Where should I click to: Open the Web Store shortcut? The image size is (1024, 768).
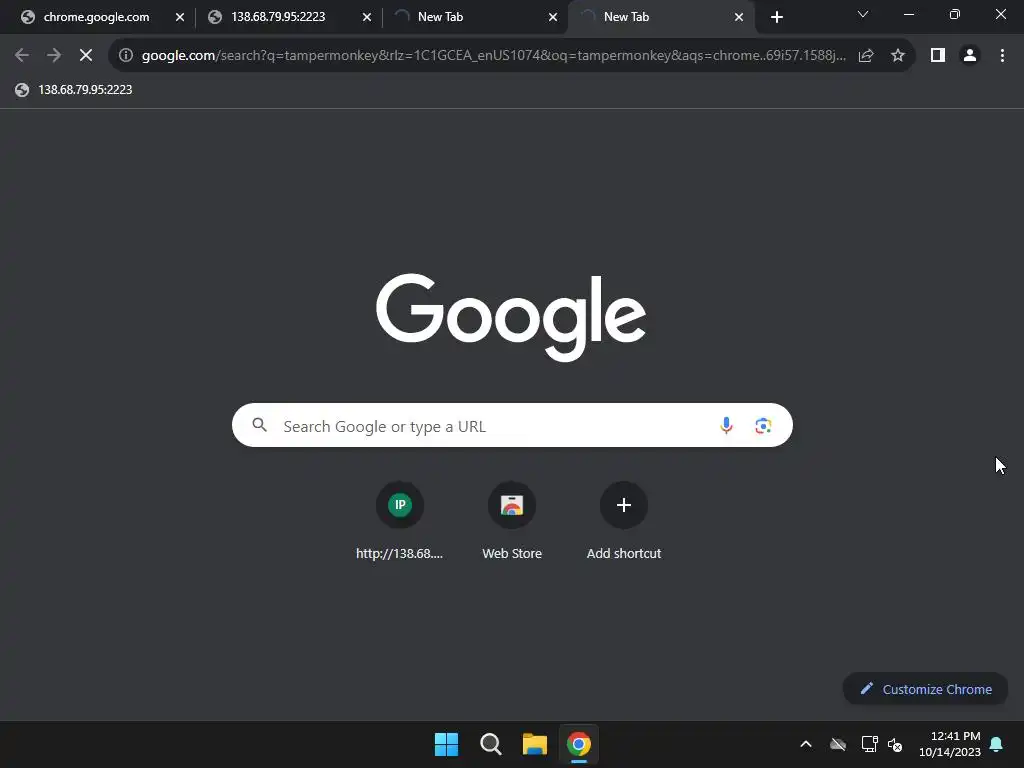(512, 521)
